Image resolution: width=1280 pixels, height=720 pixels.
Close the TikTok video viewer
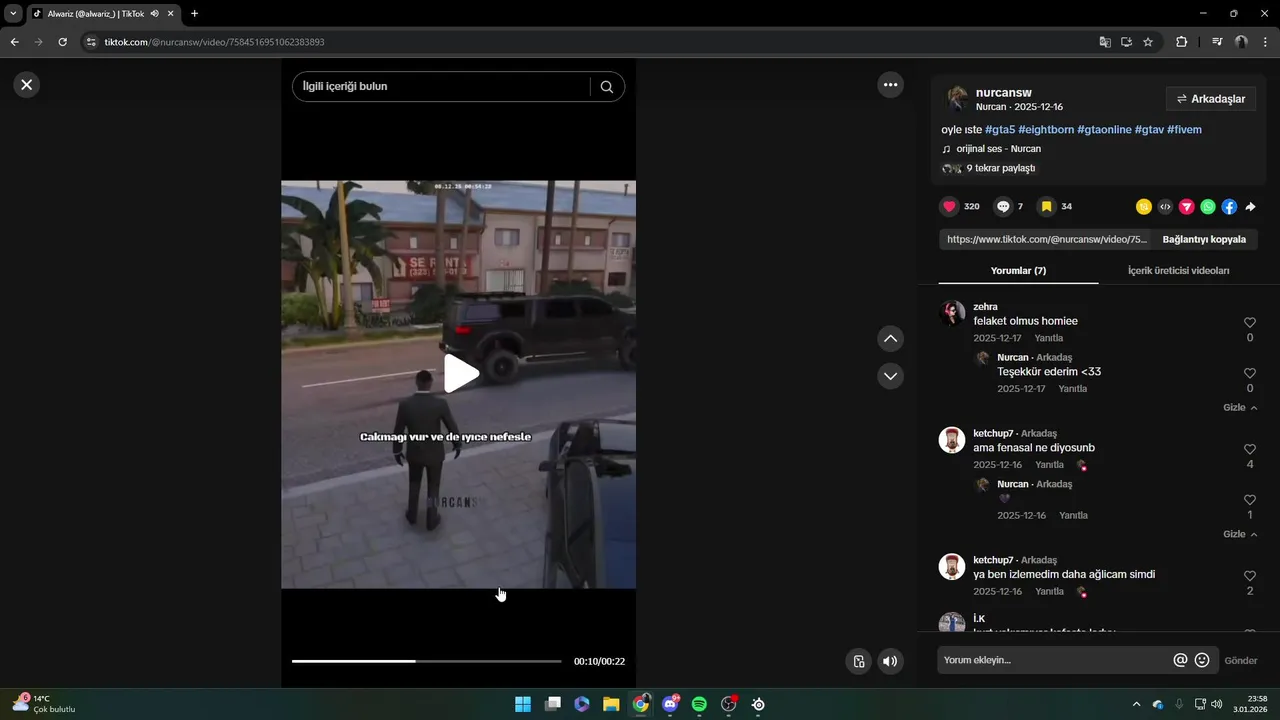27,85
